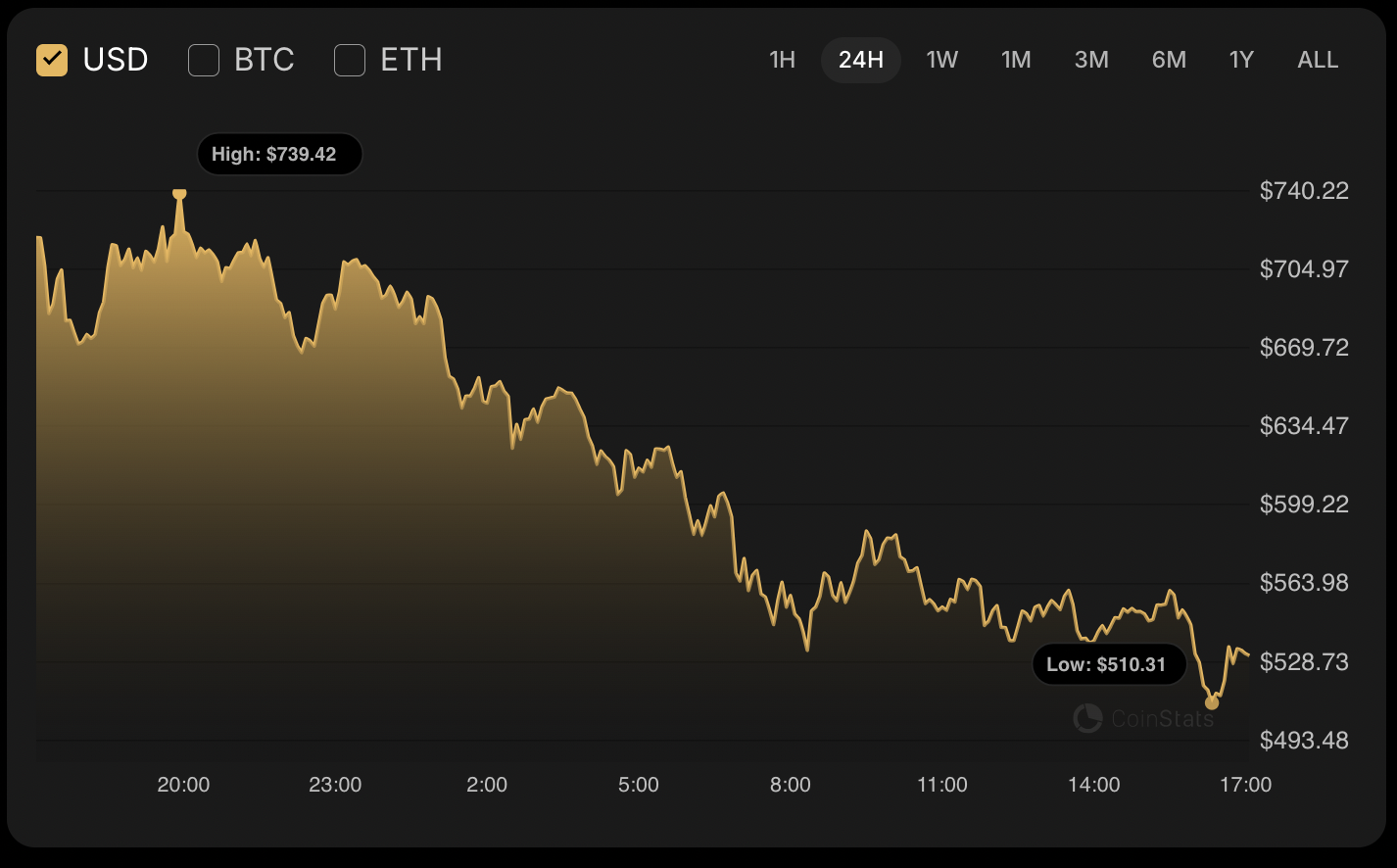Open the CoinStats watermark link
Image resolution: width=1397 pixels, height=868 pixels.
point(1162,719)
